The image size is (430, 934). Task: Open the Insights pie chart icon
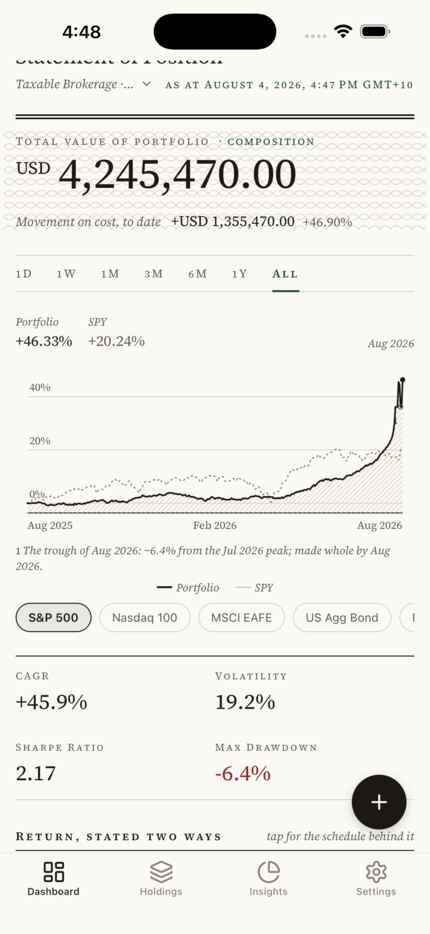coord(269,871)
